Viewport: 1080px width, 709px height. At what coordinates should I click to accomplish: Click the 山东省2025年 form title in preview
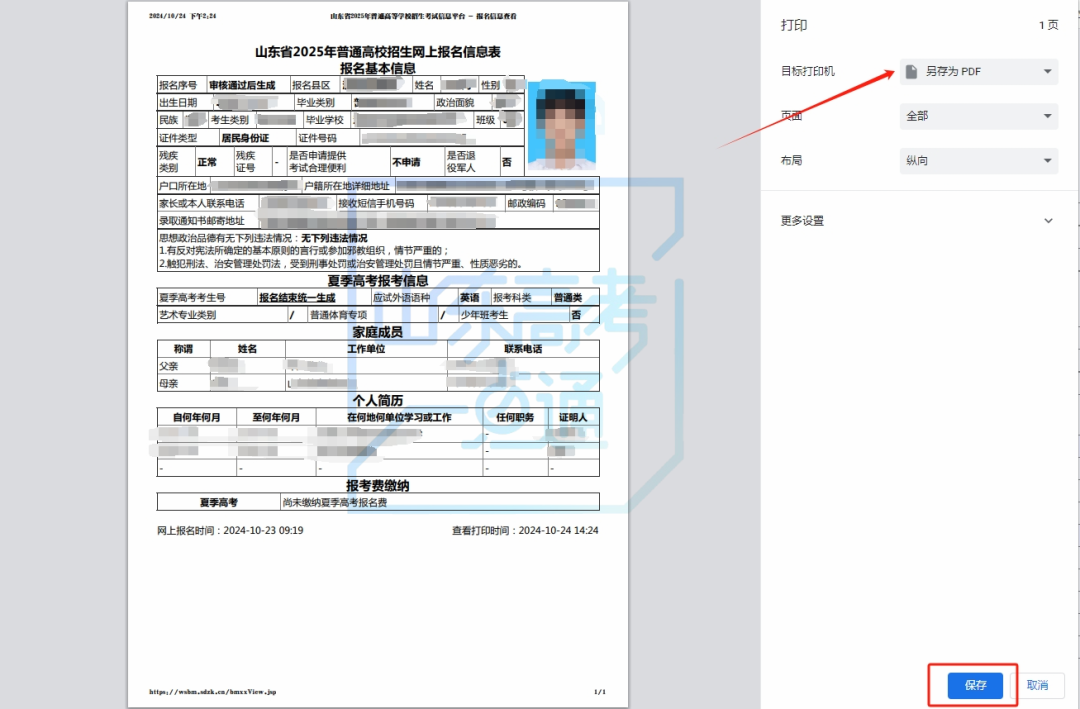pos(377,52)
